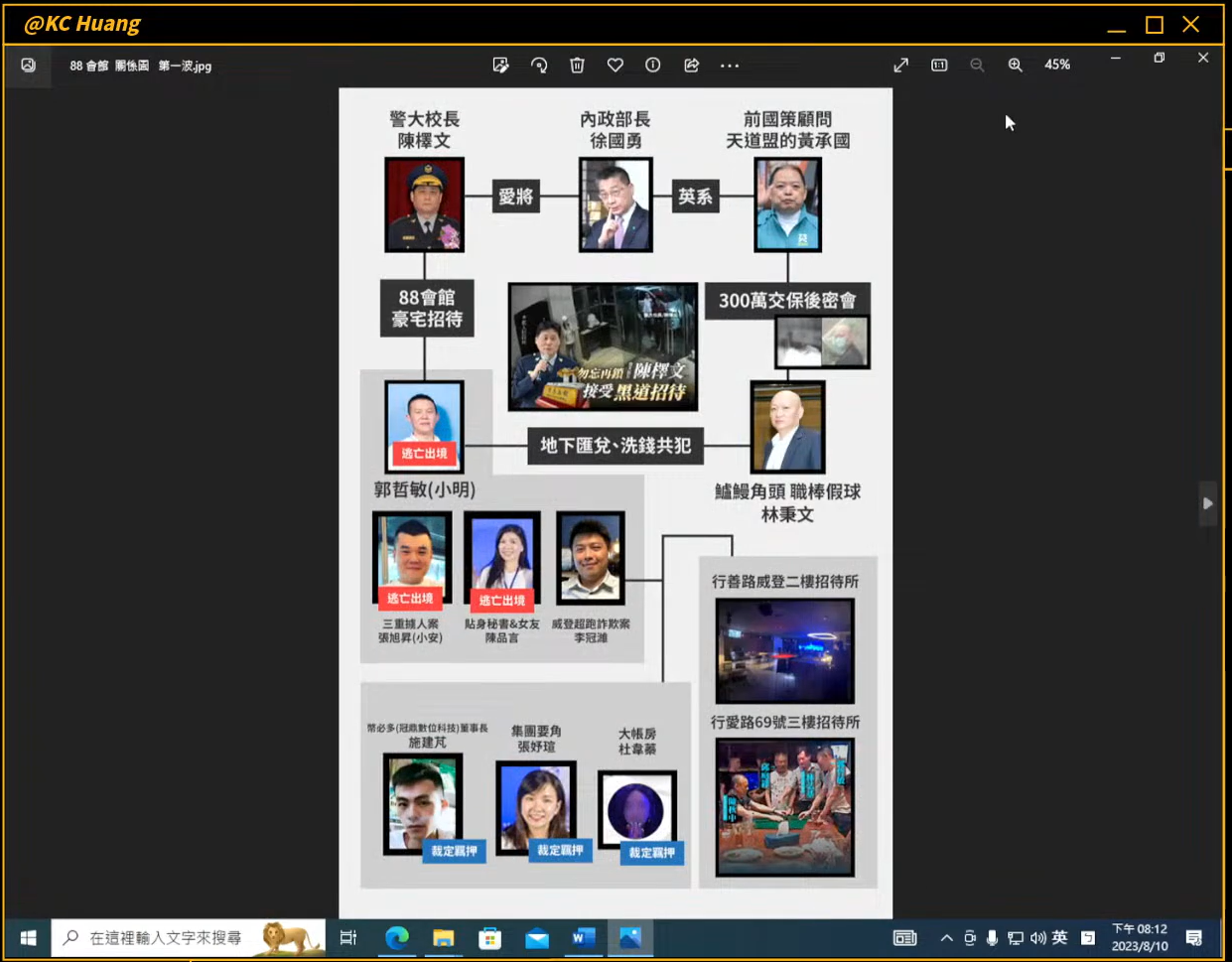The height and width of the screenshot is (962, 1232).
Task: Open the See more three-dots menu
Action: [730, 66]
